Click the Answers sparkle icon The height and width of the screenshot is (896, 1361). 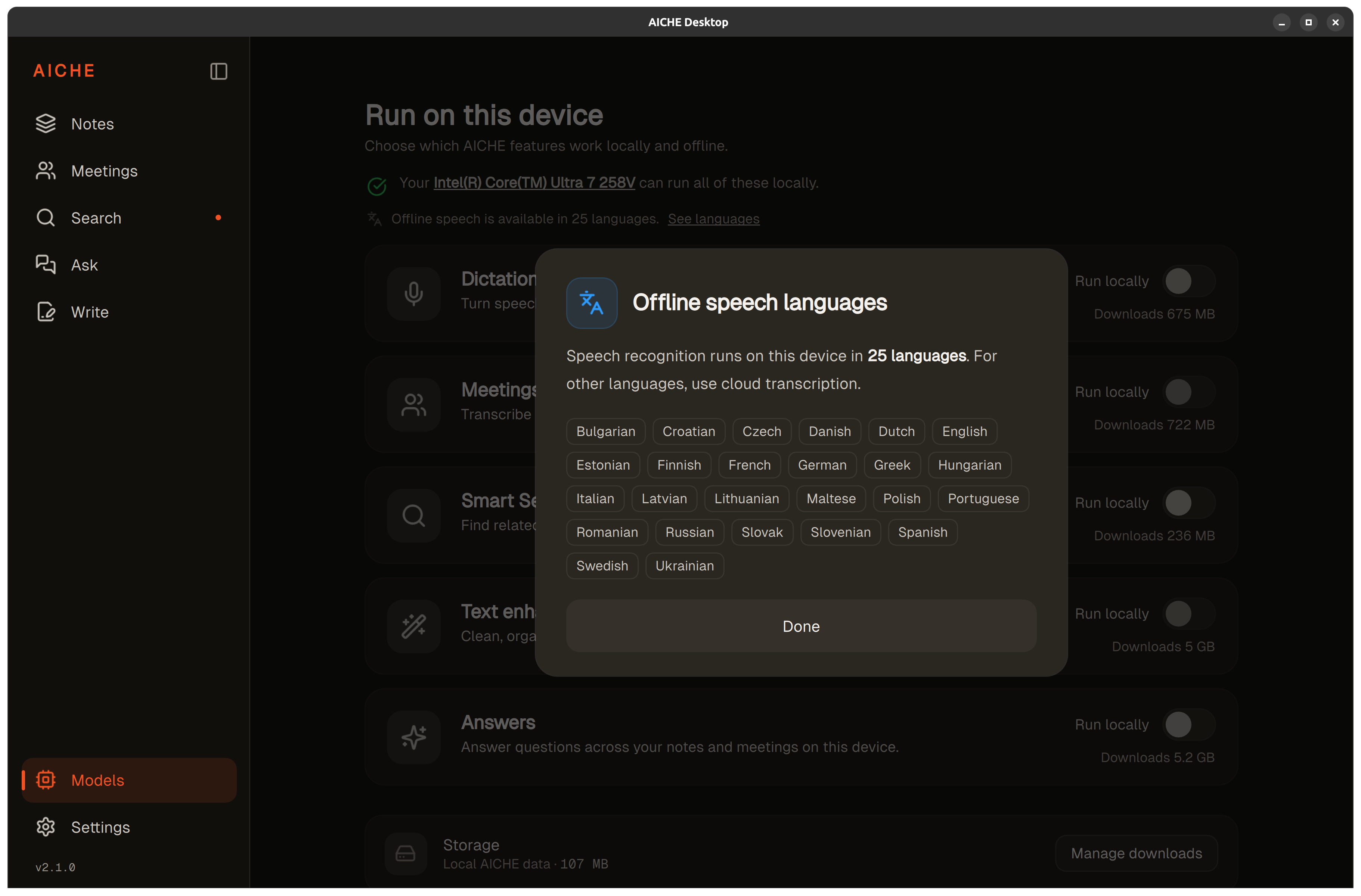413,737
